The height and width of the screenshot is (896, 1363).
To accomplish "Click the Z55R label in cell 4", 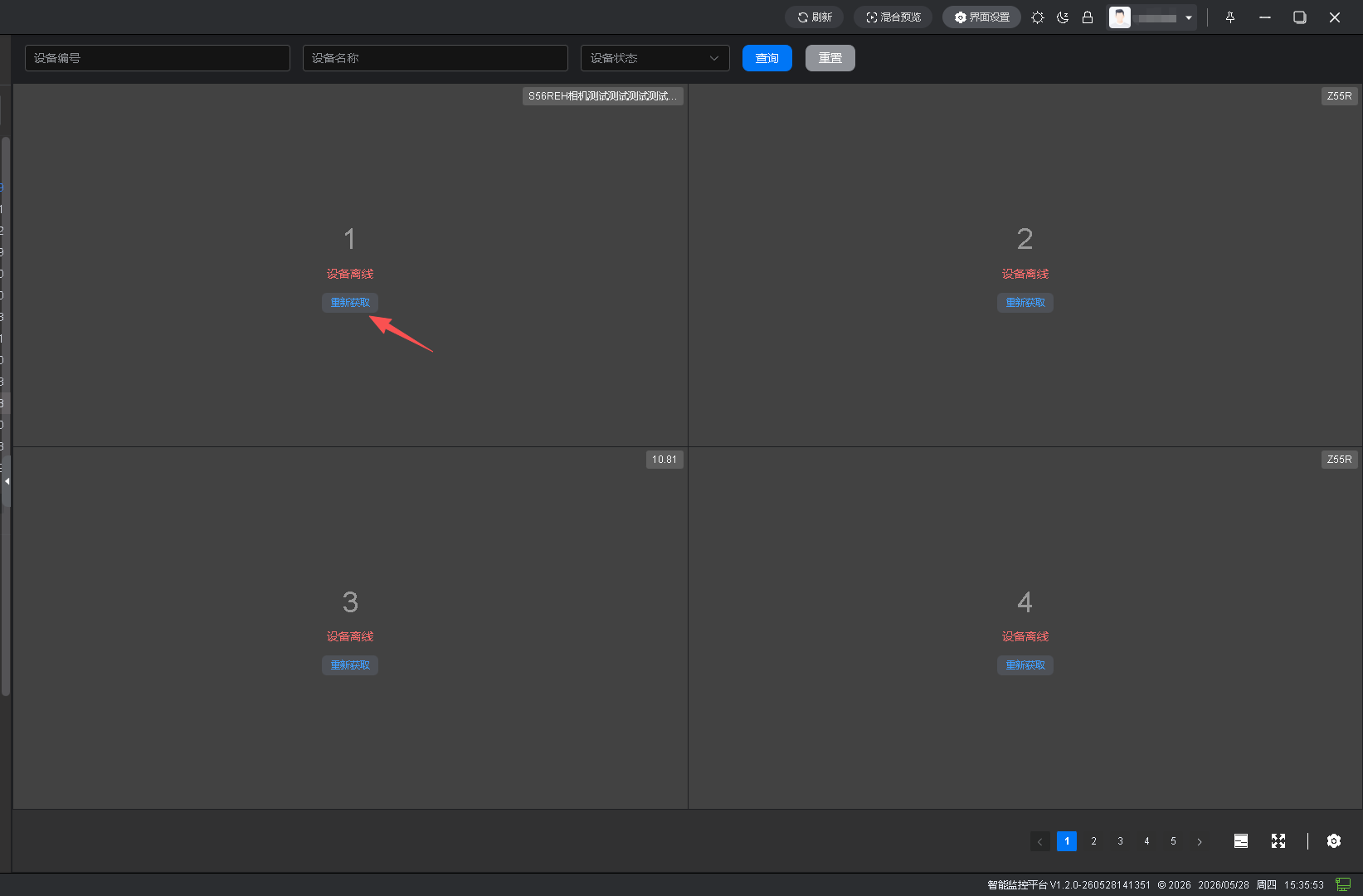I will coord(1339,460).
